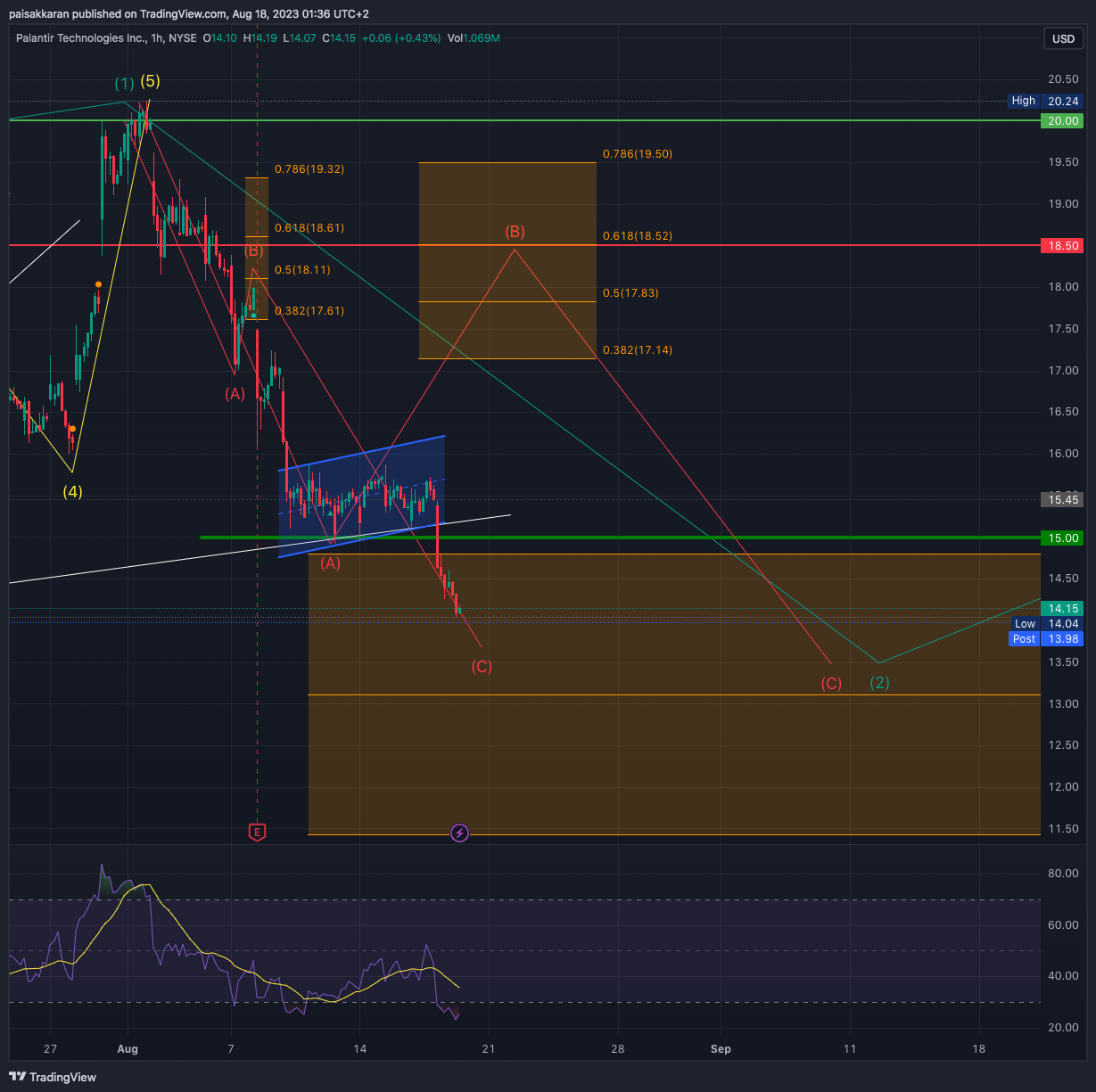
Task: Click the purple lightning bolt event icon
Action: [x=459, y=833]
